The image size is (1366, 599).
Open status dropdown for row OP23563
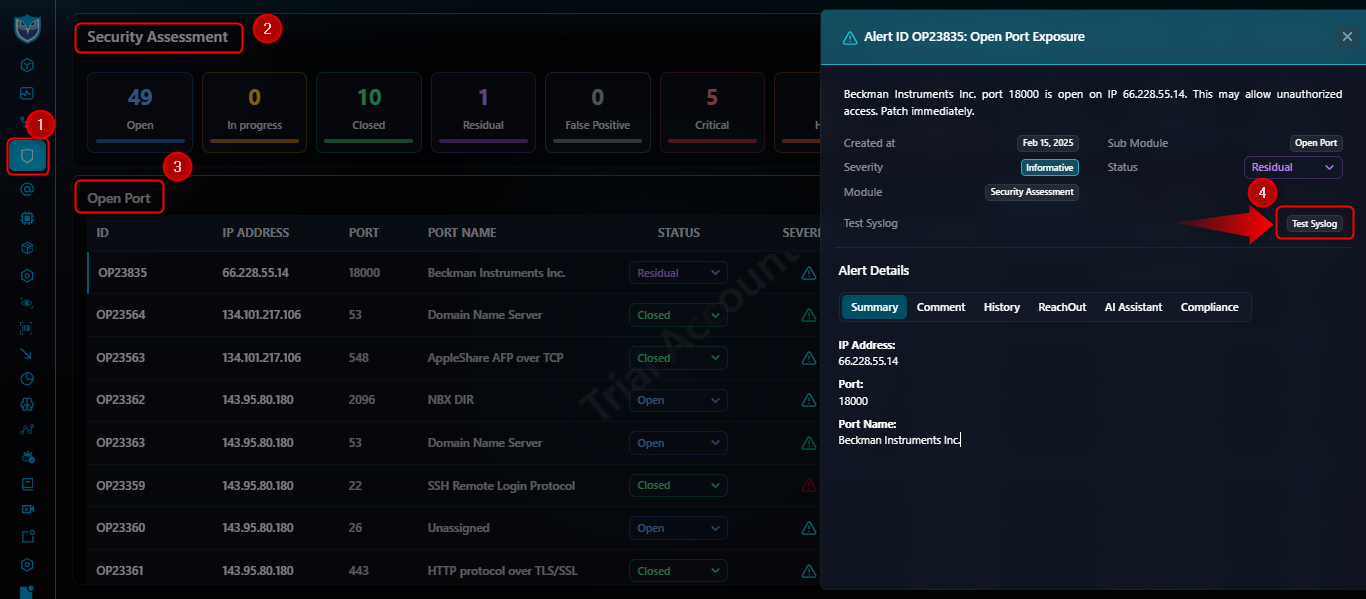coord(678,358)
